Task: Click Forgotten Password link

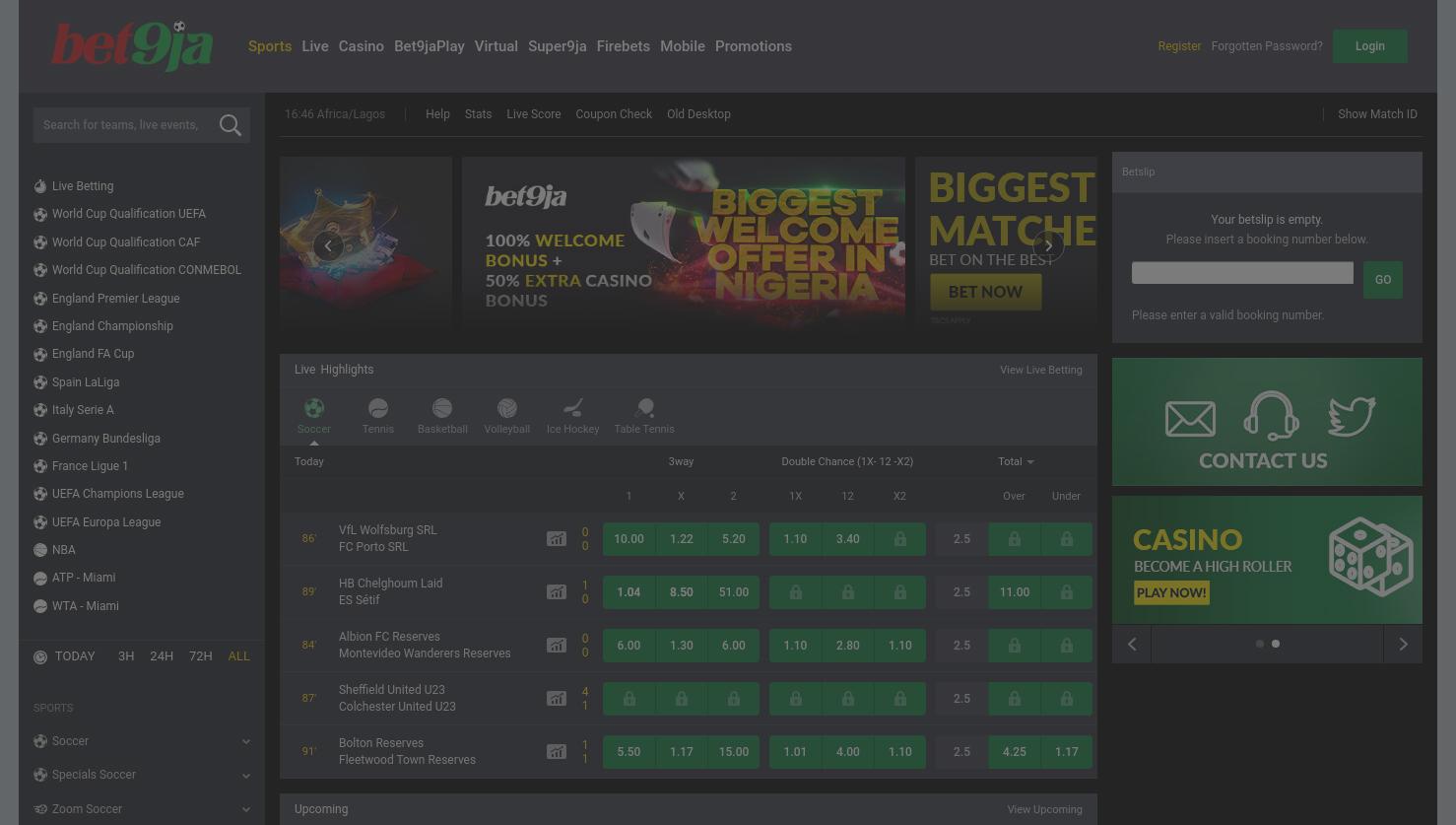Action: pos(1267,46)
